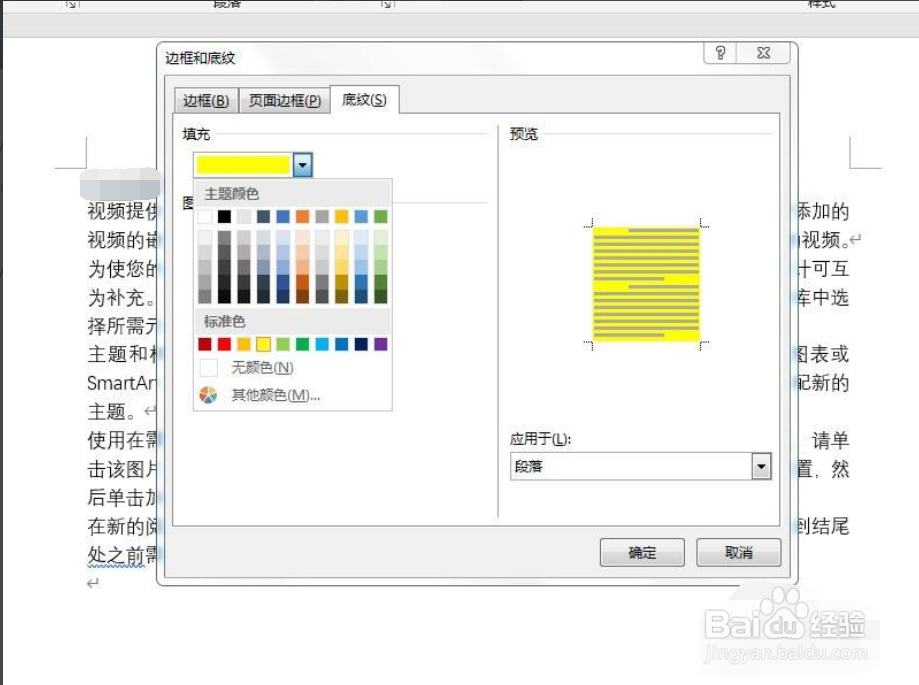Pick the orange theme color

304,216
